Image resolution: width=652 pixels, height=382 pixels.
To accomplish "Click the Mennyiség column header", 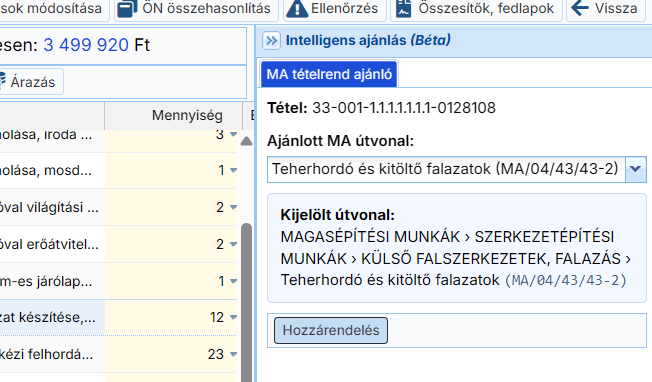I will 173,116.
